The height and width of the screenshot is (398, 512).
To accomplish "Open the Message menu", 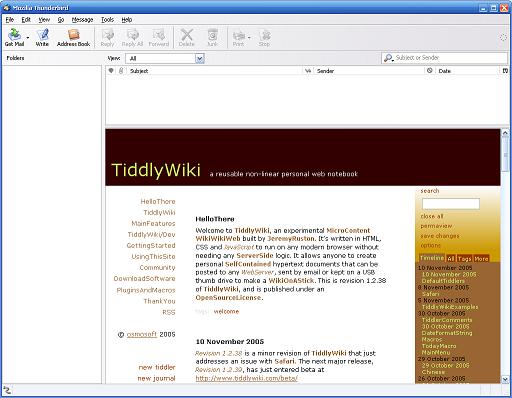I will (82, 20).
